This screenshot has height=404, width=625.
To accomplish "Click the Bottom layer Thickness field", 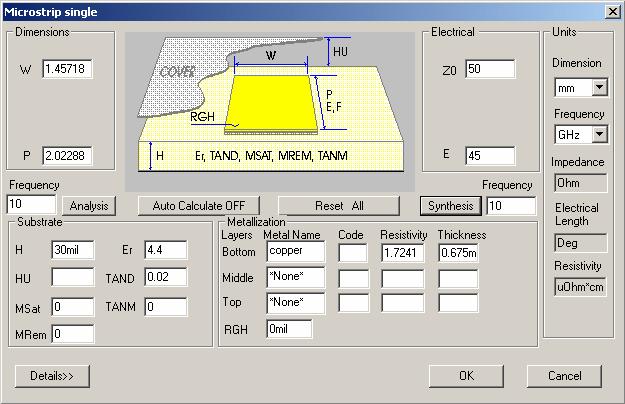I will tap(458, 253).
